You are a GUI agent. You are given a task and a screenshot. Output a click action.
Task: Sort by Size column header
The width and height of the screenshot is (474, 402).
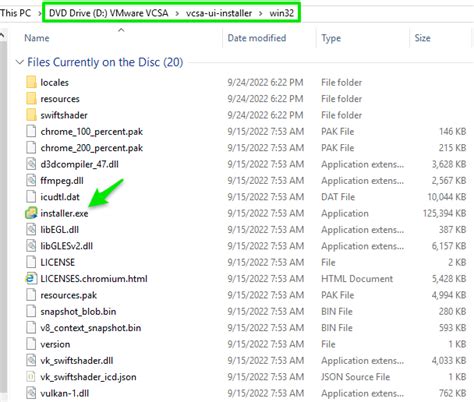point(422,38)
